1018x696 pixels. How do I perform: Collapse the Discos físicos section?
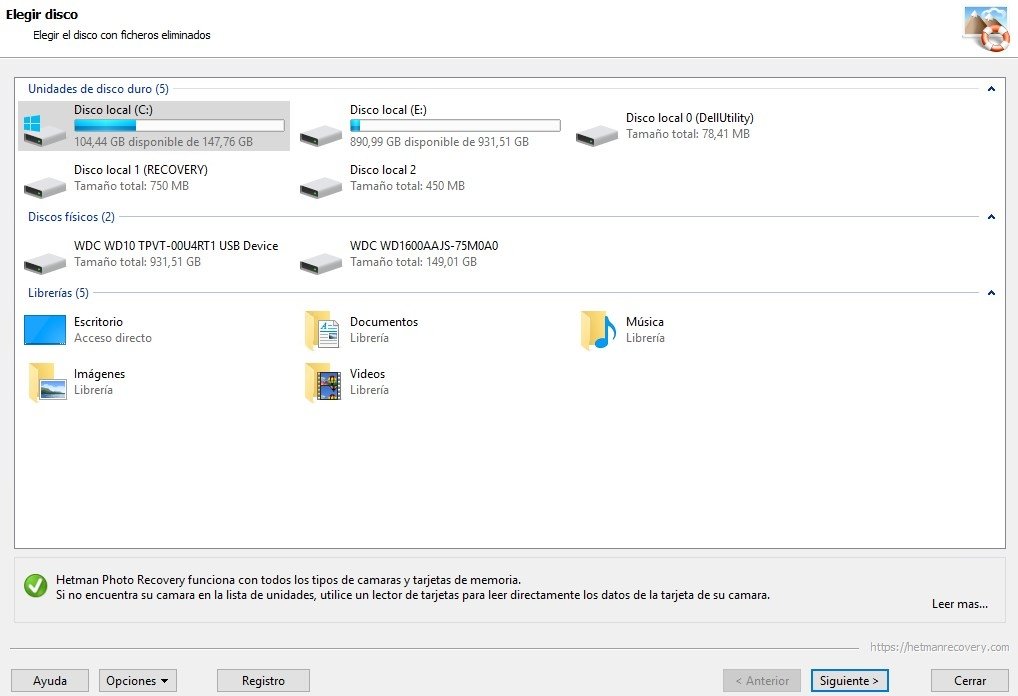coord(991,217)
